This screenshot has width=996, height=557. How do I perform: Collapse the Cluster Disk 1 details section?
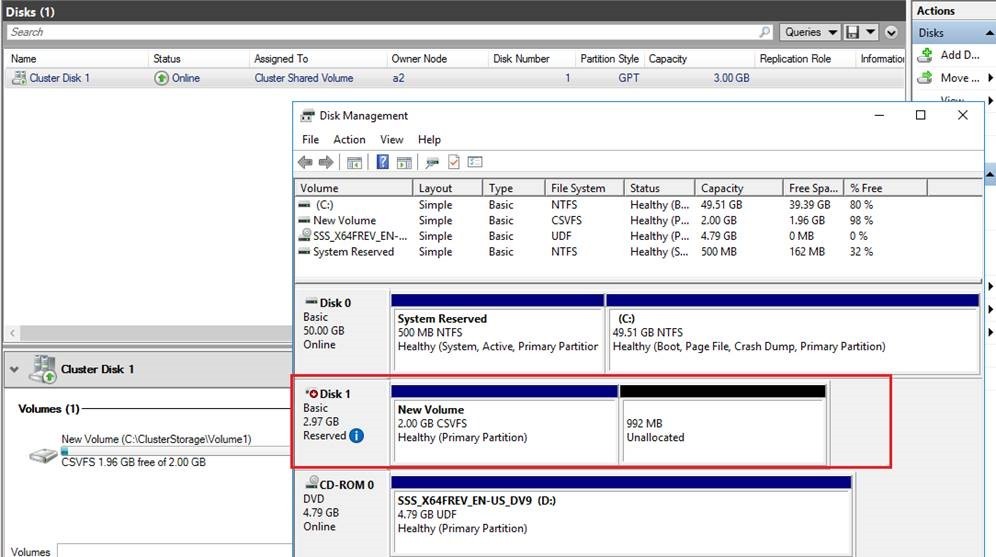click(x=15, y=369)
